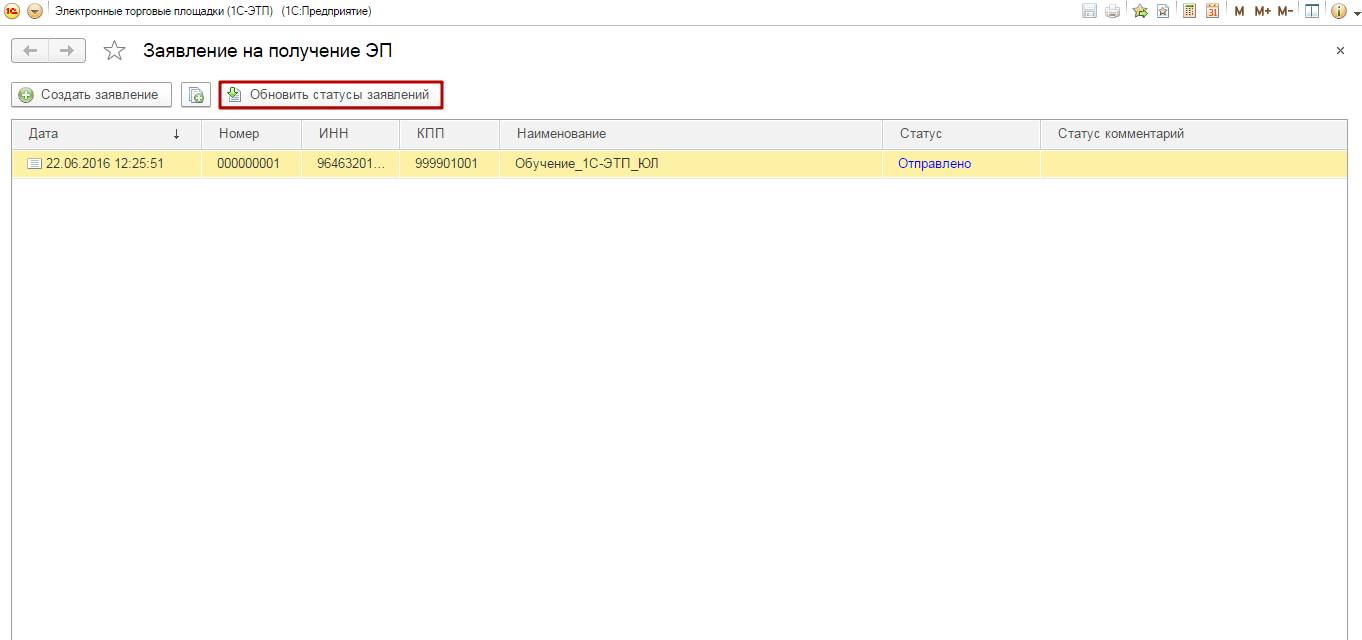Image resolution: width=1362 pixels, height=640 pixels.
Task: Click the КПП column header
Action: click(x=449, y=134)
